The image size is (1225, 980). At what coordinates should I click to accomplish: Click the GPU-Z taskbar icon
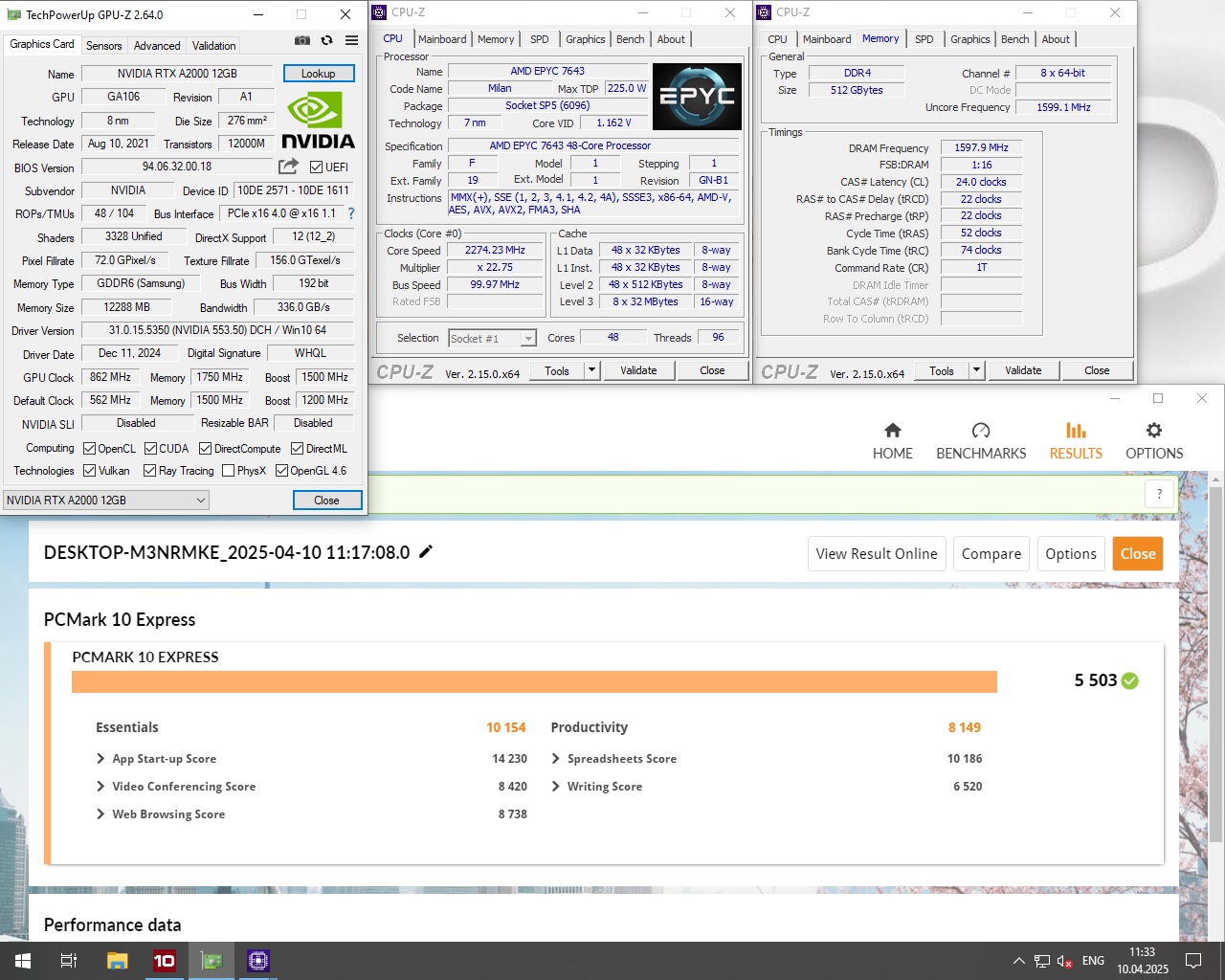tap(212, 961)
